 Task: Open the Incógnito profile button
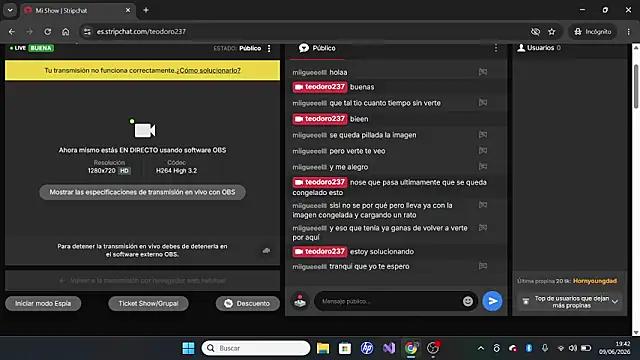(593, 31)
